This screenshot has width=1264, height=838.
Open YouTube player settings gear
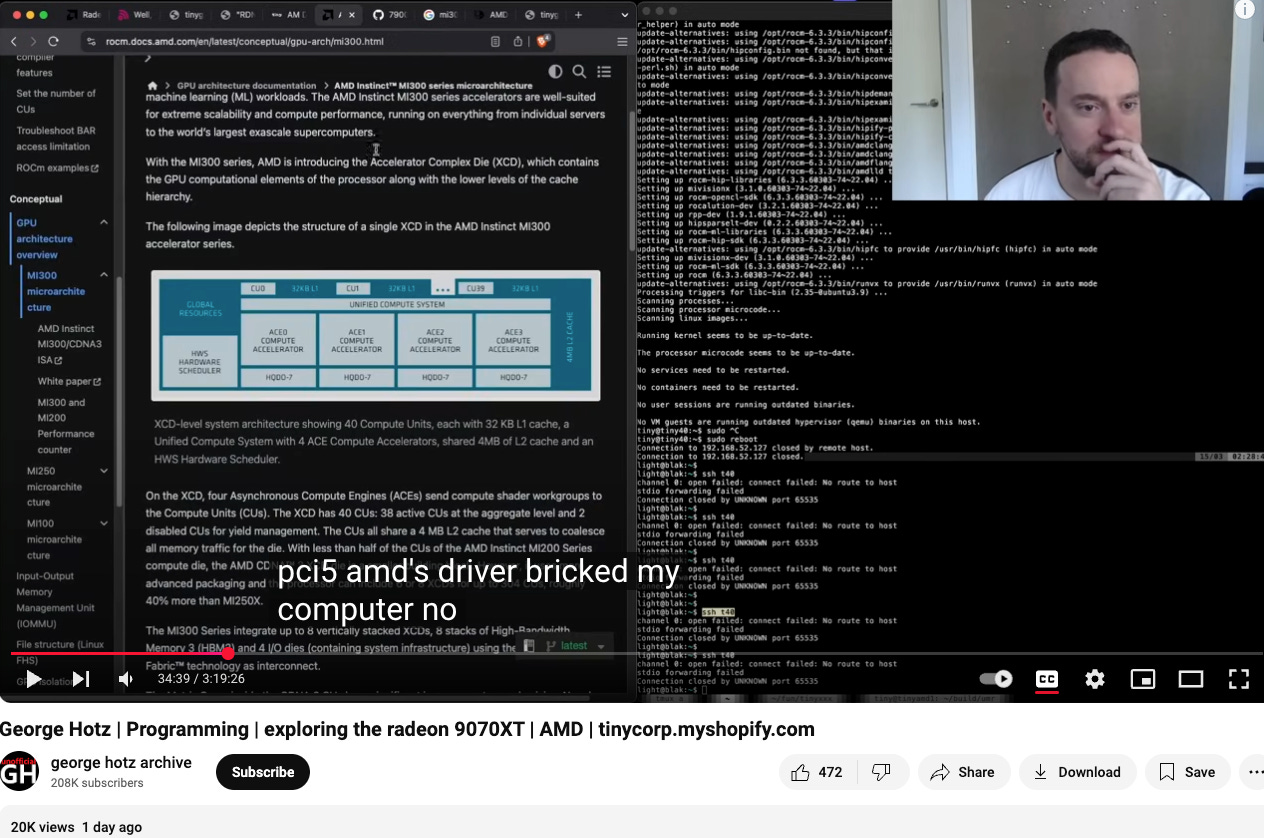pos(1095,679)
